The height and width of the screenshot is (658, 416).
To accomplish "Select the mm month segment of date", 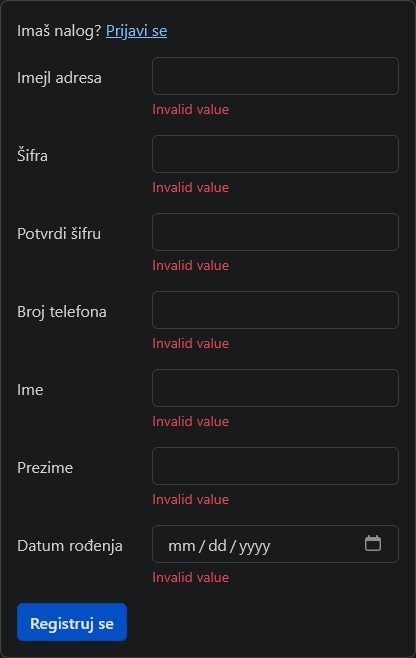I will (182, 546).
